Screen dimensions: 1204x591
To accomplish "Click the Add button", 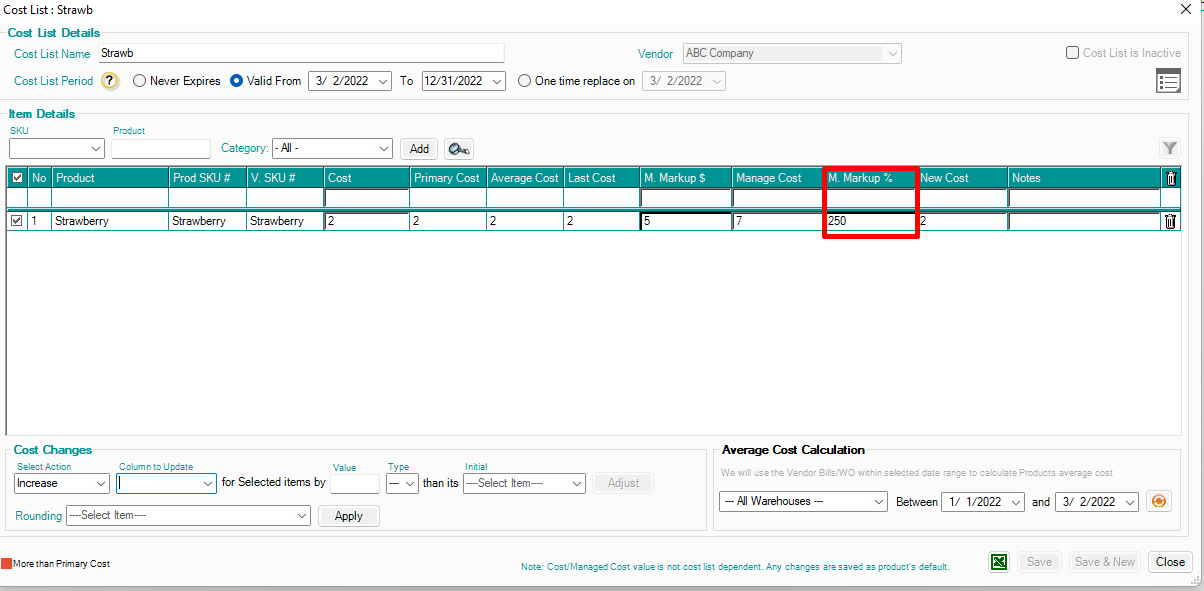I will [x=419, y=149].
